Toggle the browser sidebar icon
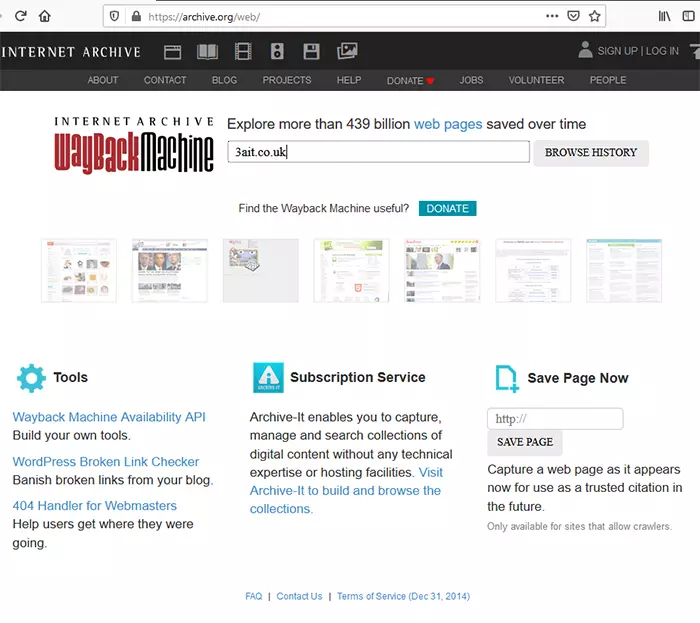 coord(689,17)
